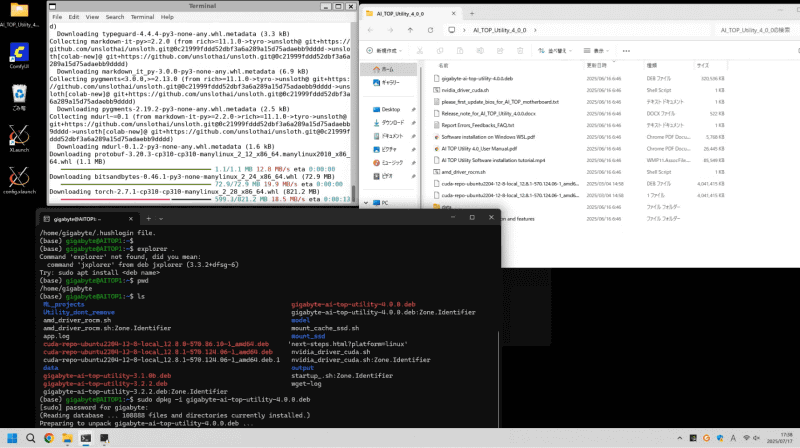
Task: Click the Copy icon in Explorer toolbar
Action: pos(440,51)
